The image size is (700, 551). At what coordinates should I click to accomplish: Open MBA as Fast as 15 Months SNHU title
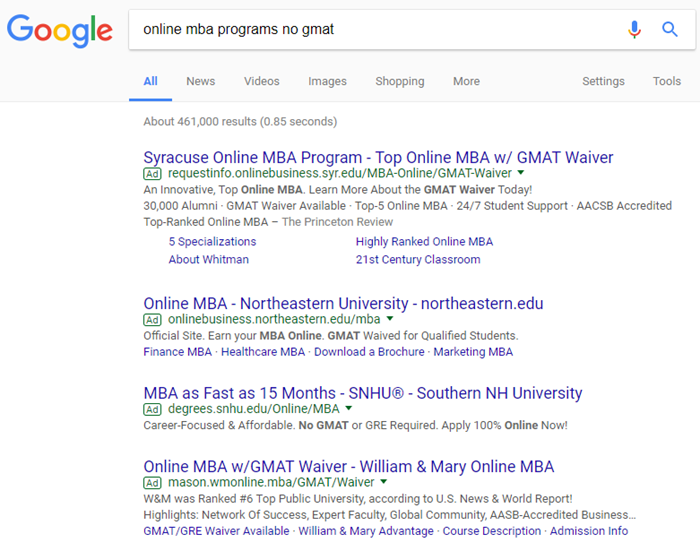[x=362, y=393]
